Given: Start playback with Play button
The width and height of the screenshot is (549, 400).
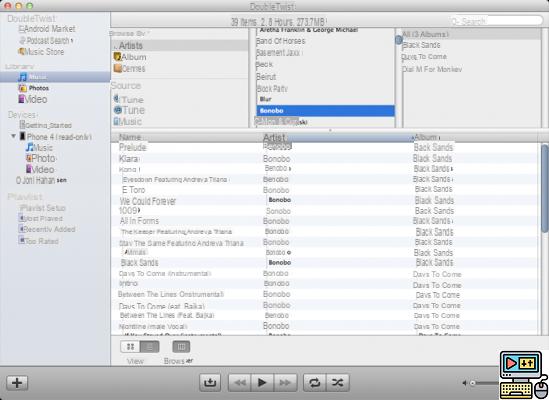Looking at the screenshot, I should pos(262,382).
